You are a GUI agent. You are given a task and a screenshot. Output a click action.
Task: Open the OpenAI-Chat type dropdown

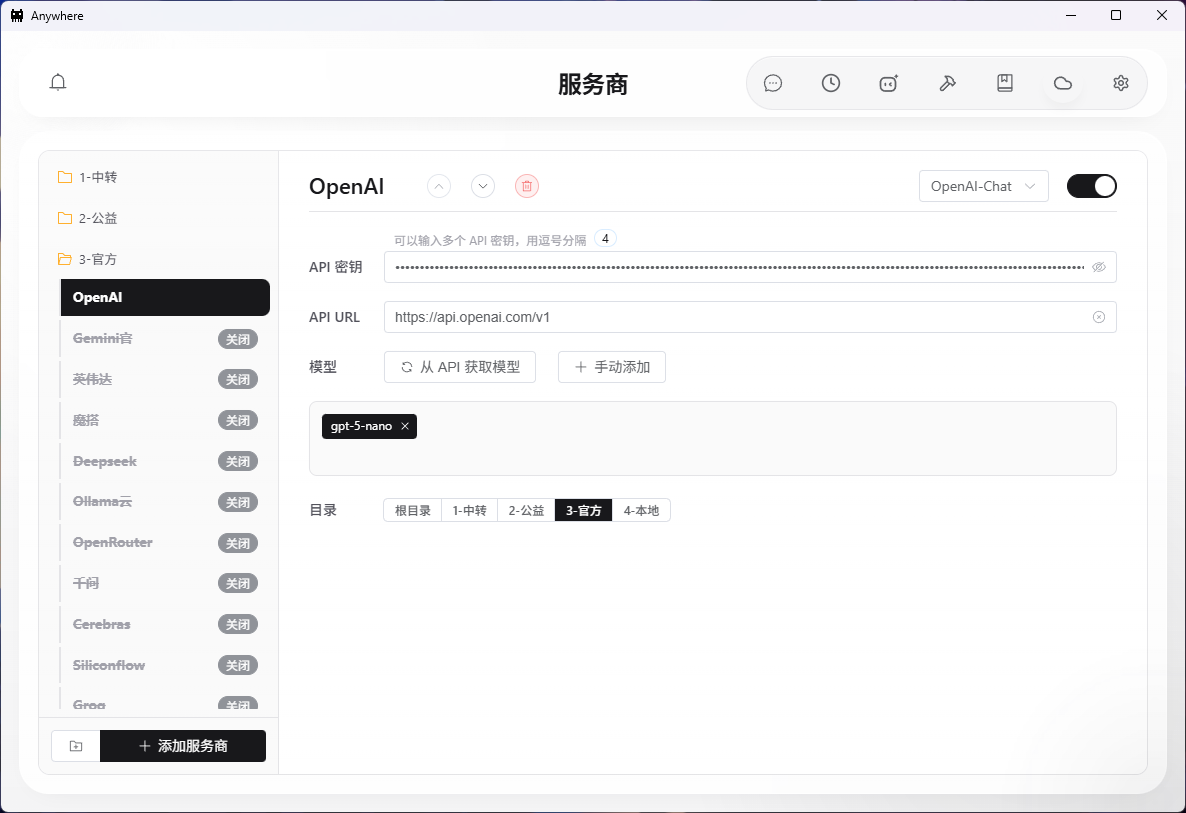(983, 186)
